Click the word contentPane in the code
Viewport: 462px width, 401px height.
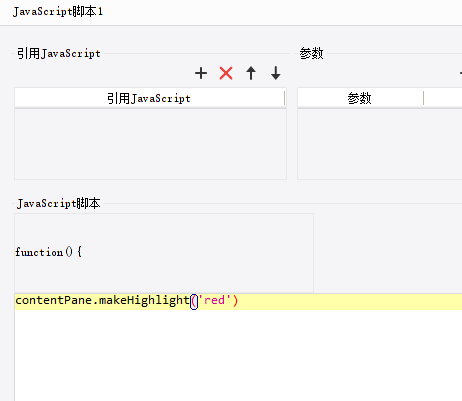pos(54,300)
